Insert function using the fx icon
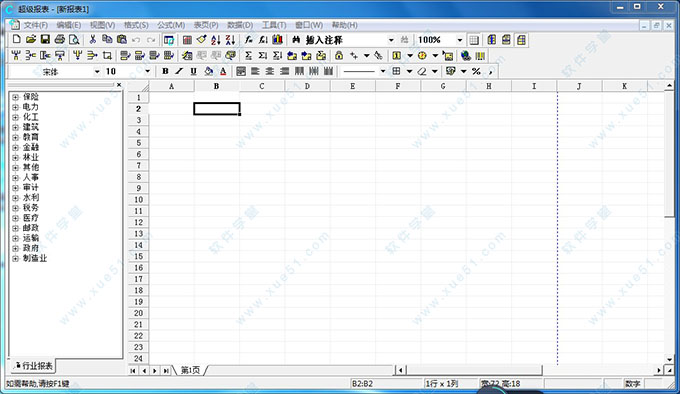This screenshot has height=394, width=680. pyautogui.click(x=248, y=40)
